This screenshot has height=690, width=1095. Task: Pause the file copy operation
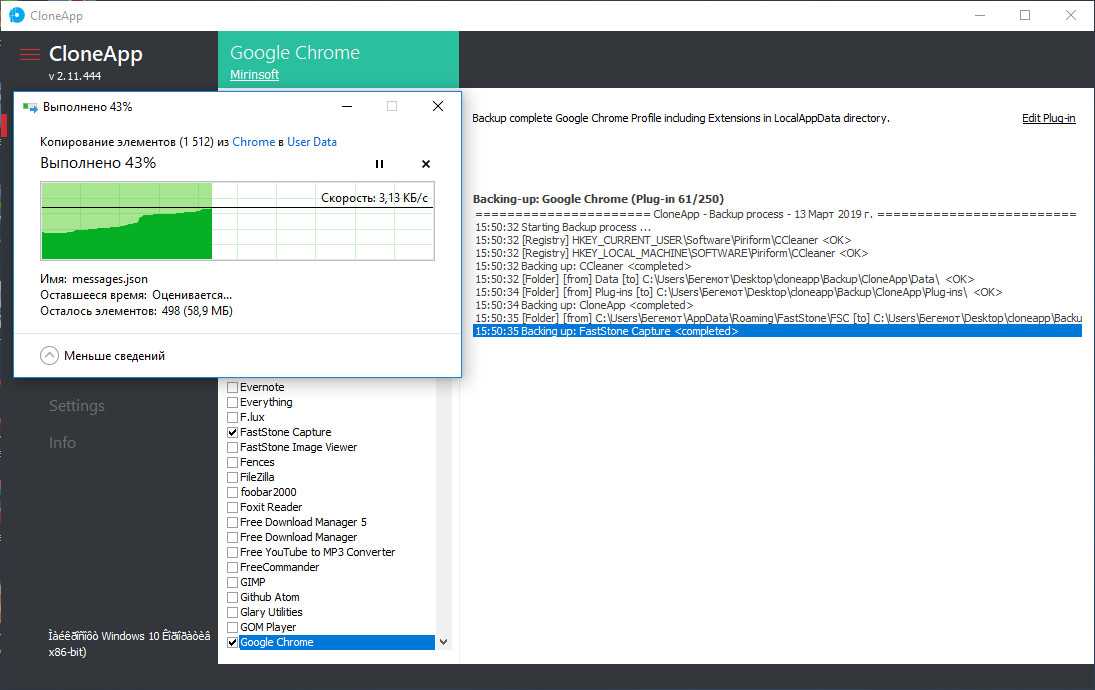click(379, 164)
